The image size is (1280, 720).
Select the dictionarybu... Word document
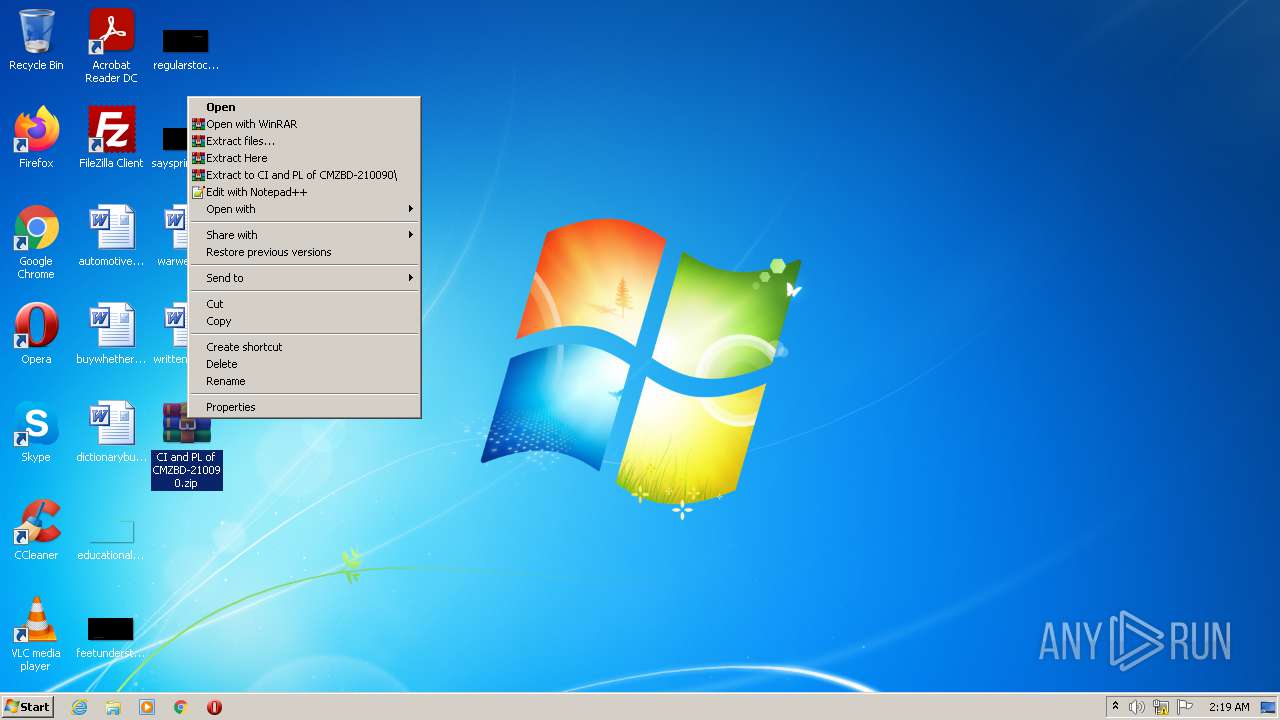tap(111, 432)
